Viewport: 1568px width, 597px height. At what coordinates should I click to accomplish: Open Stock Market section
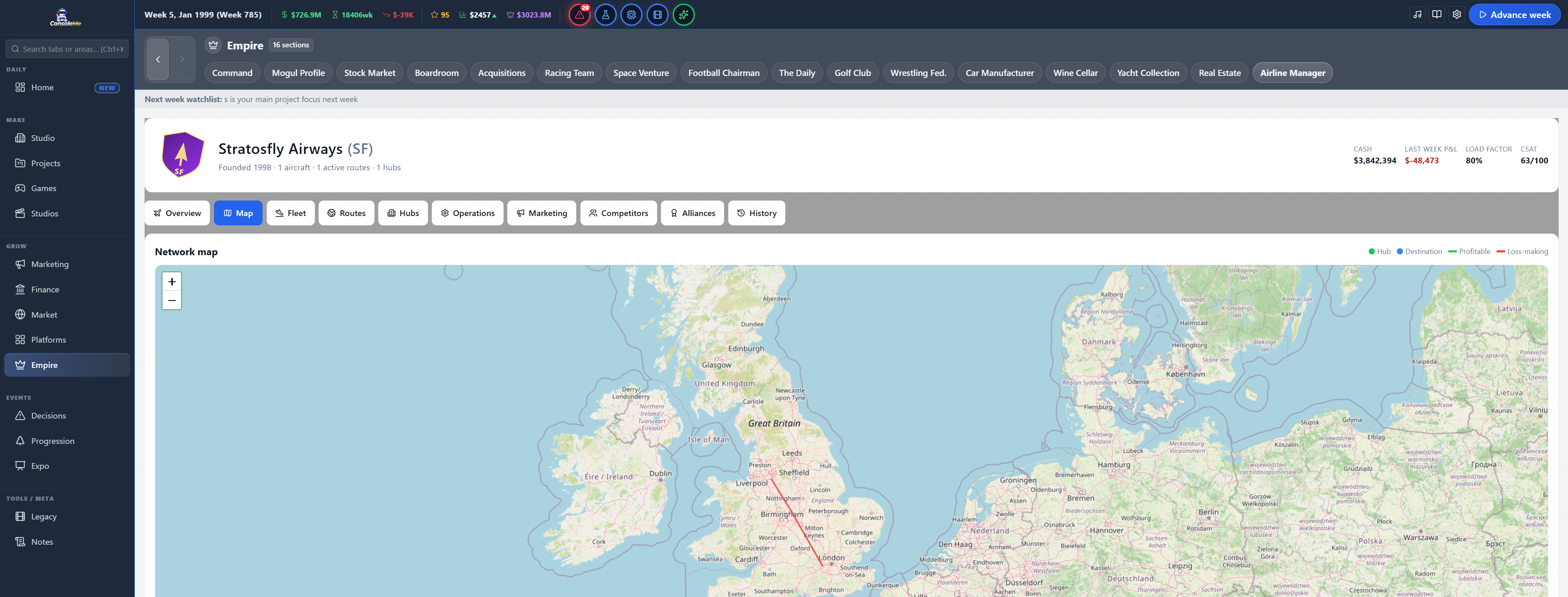tap(370, 73)
